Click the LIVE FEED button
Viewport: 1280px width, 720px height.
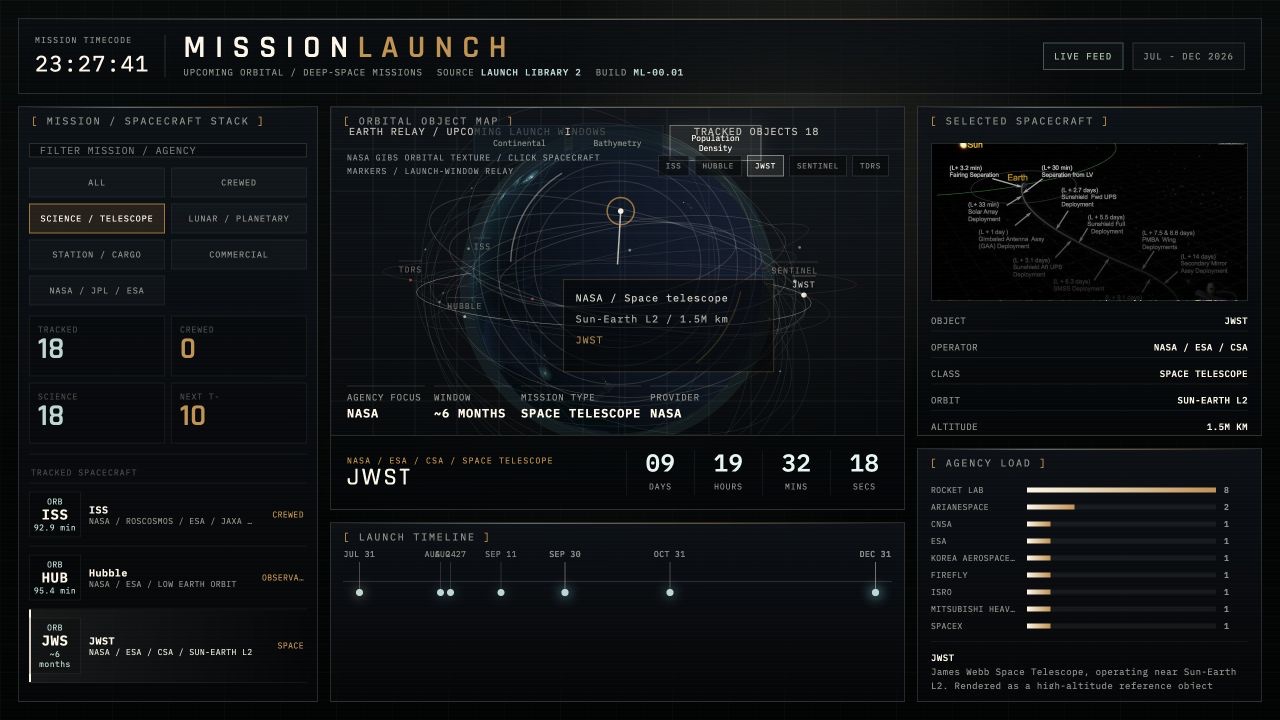click(x=1083, y=56)
